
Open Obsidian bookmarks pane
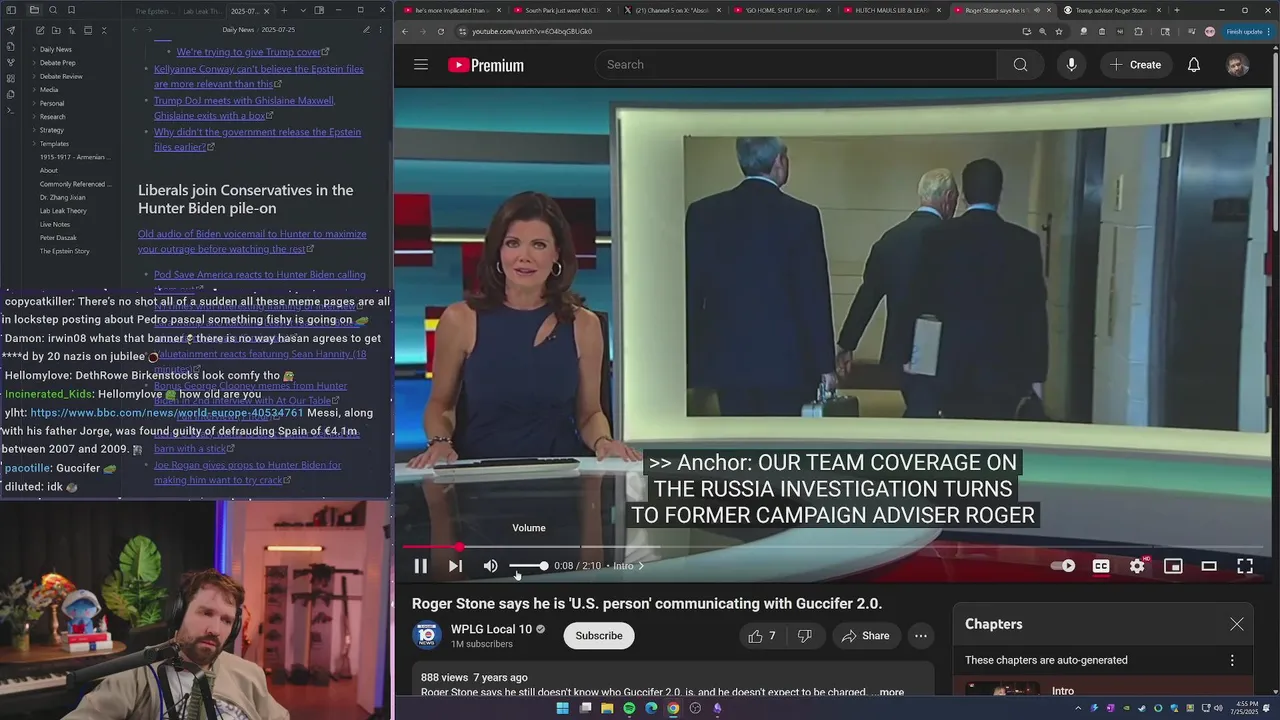pyautogui.click(x=72, y=10)
